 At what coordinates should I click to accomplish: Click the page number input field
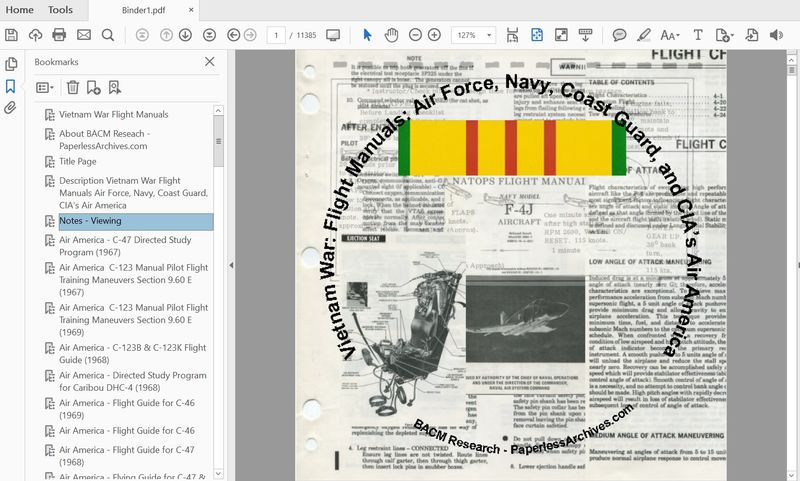coord(276,35)
